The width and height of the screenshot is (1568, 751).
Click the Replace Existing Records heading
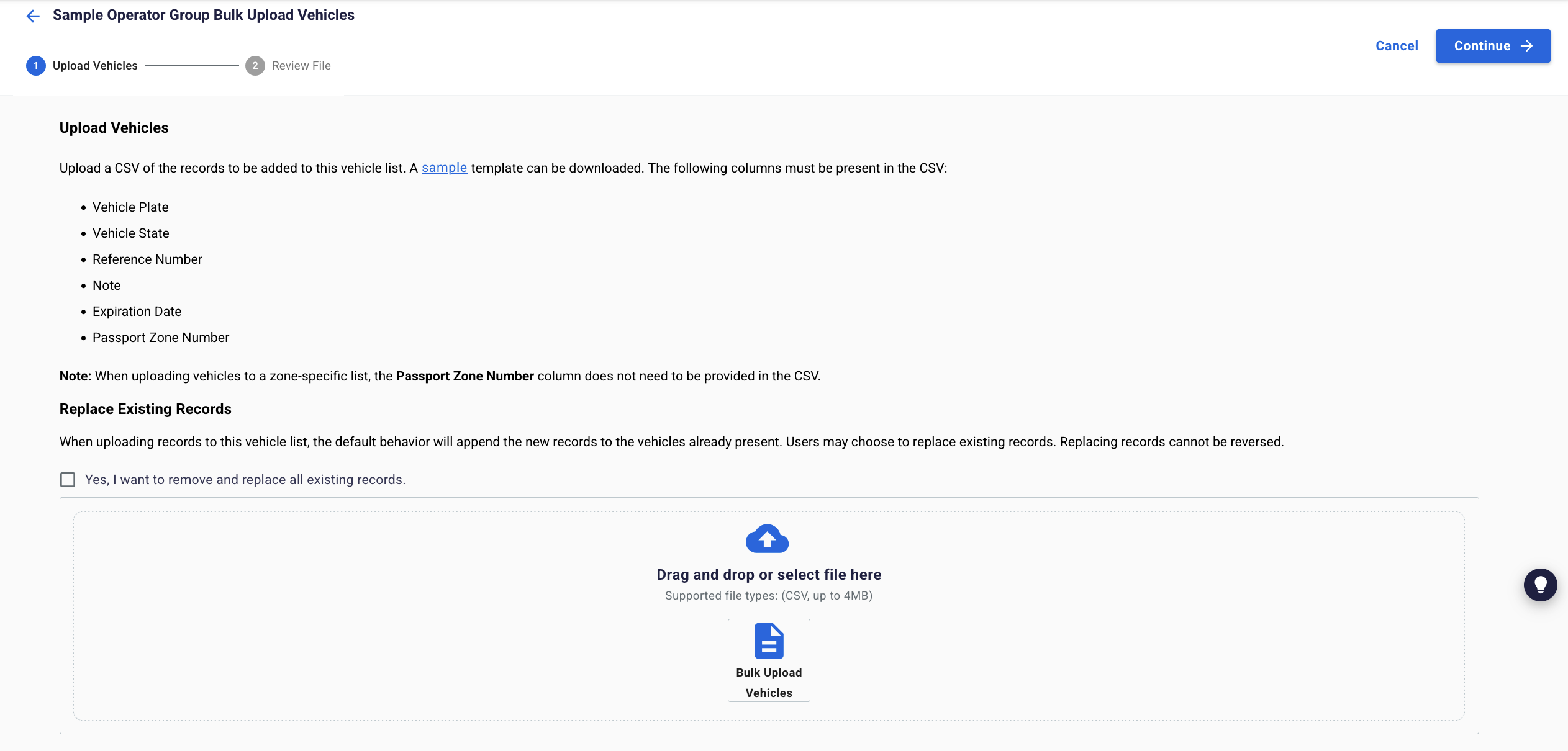(x=145, y=409)
